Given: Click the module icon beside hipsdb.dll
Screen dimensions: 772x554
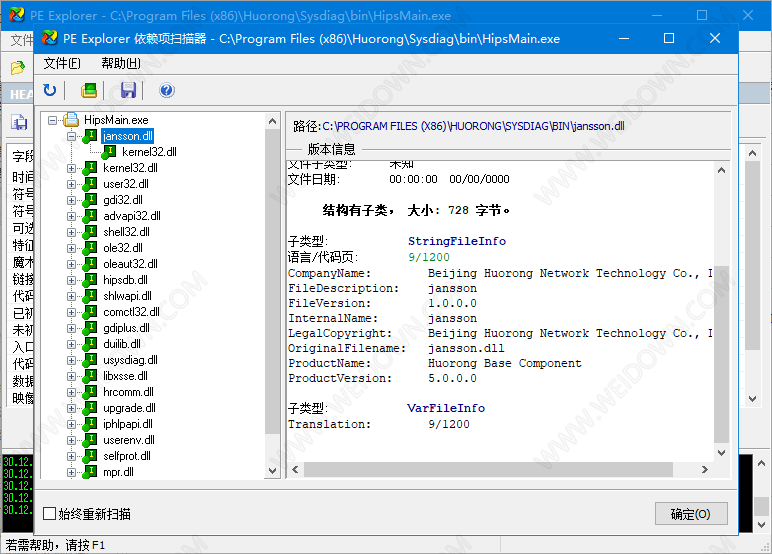Looking at the screenshot, I should [90, 280].
